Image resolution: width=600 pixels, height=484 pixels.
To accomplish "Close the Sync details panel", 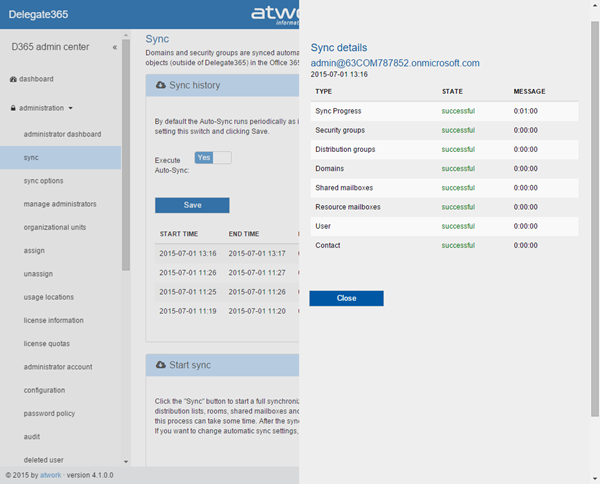I will pyautogui.click(x=346, y=298).
